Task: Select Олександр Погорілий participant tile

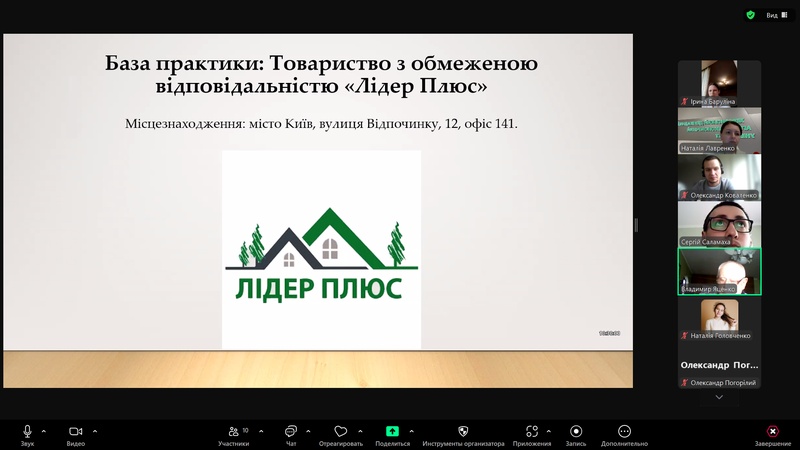Action: [x=719, y=365]
